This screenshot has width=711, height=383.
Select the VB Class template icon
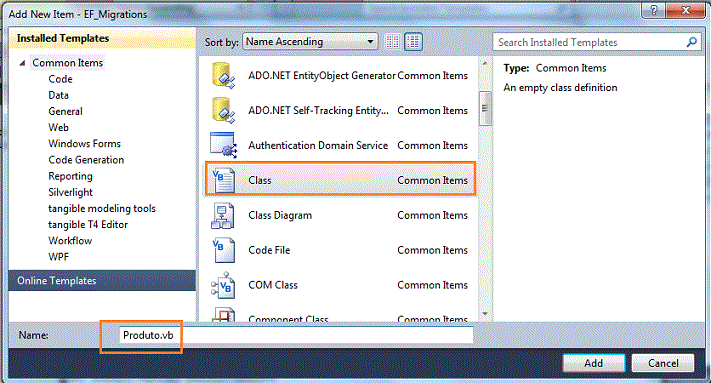click(223, 180)
